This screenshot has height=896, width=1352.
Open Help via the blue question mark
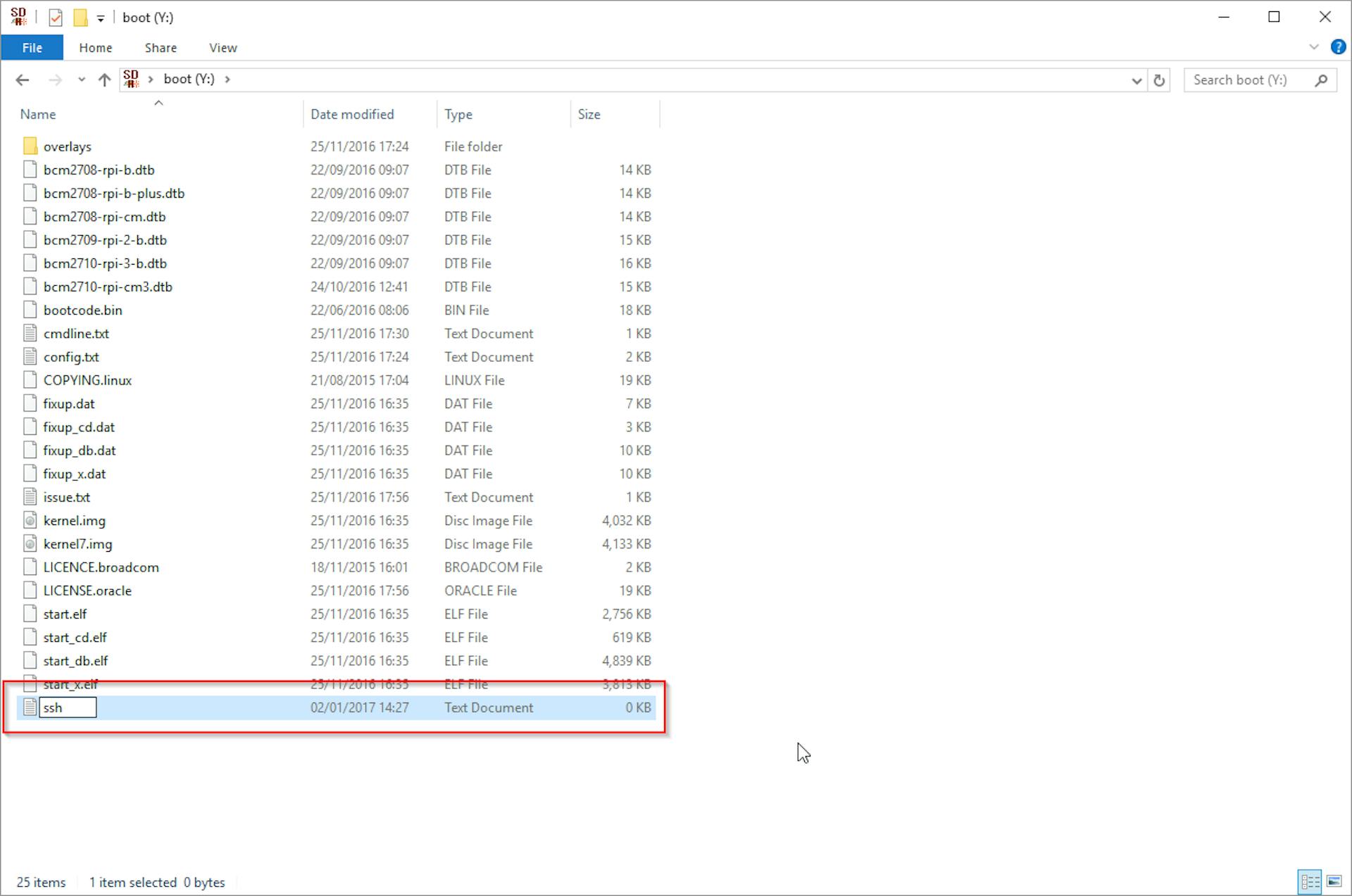[1338, 47]
